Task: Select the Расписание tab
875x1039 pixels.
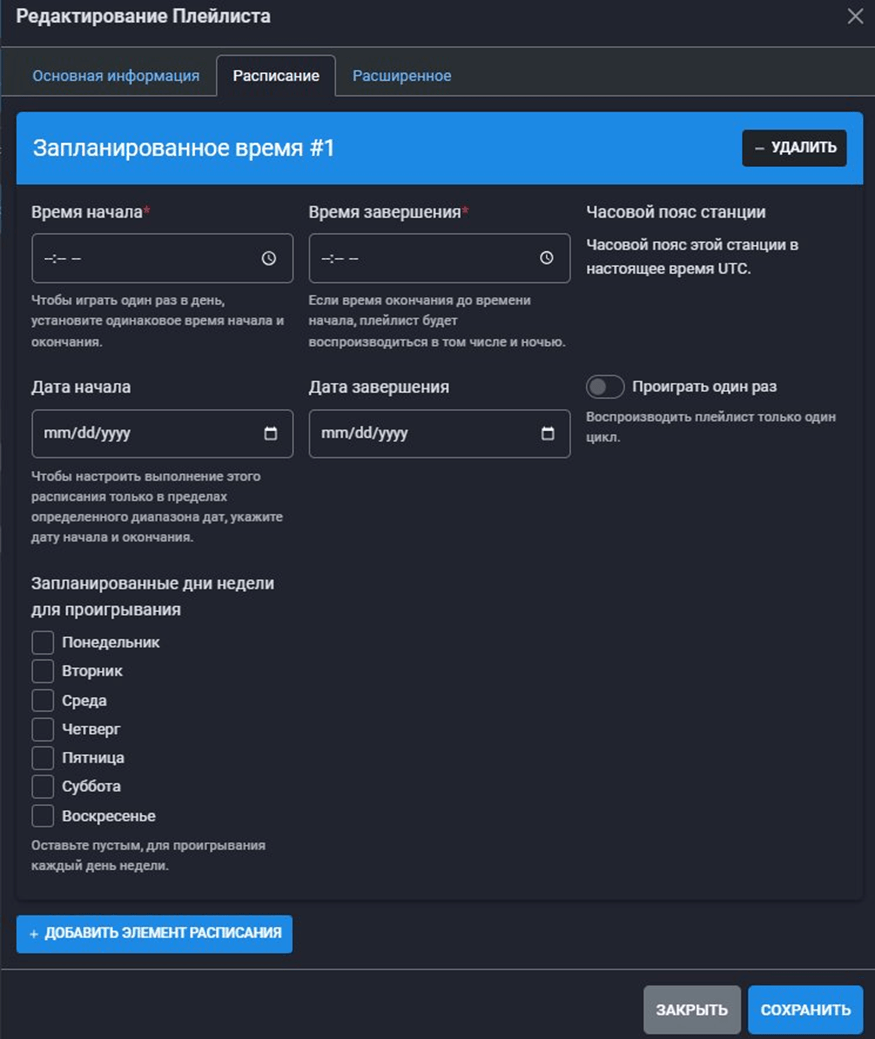Action: 276,76
